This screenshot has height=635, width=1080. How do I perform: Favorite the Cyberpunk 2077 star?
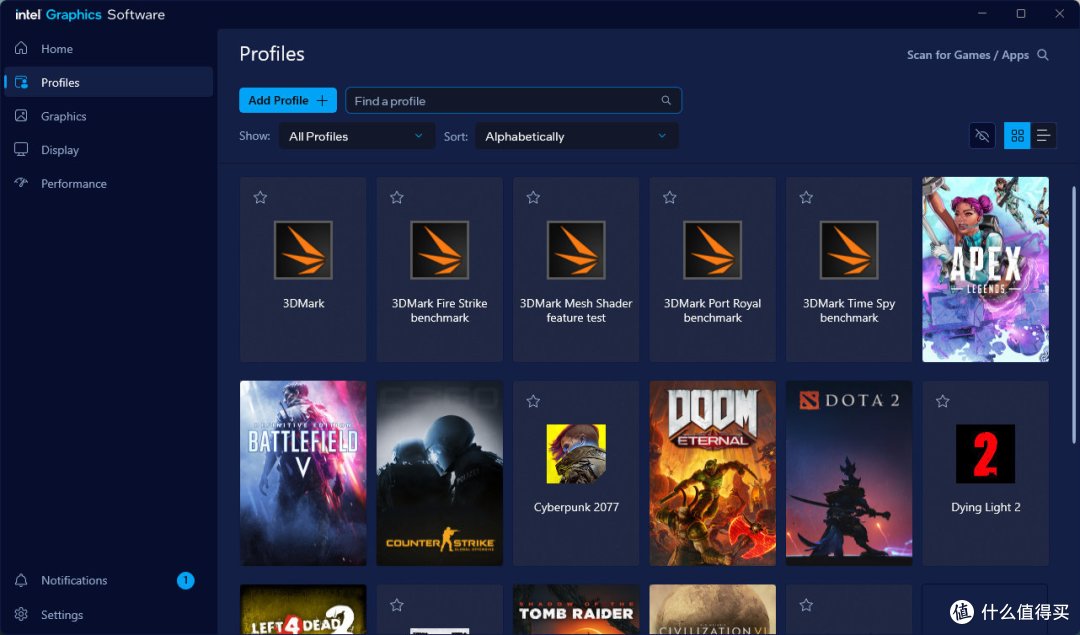click(x=532, y=402)
